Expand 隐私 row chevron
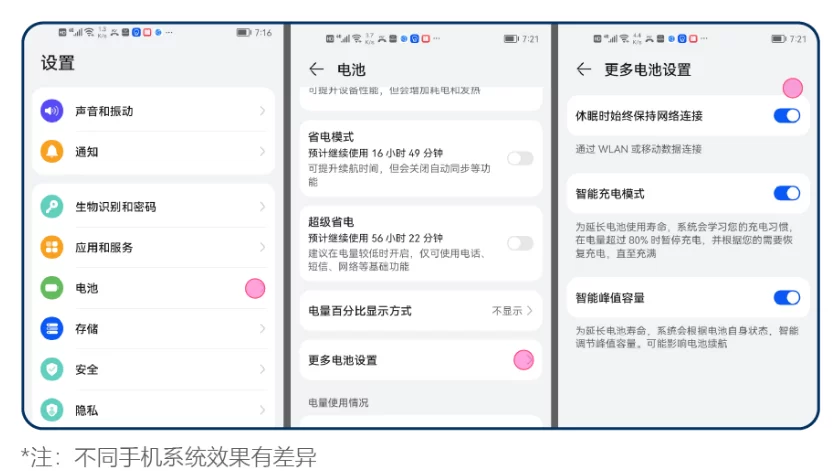This screenshot has height=471, width=838. 262,410
